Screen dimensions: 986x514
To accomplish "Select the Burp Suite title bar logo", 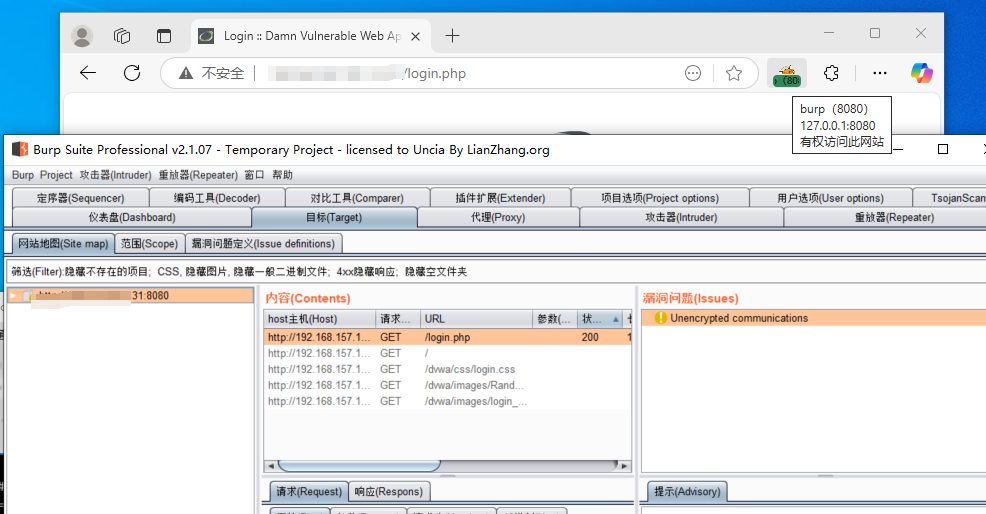I will click(x=20, y=149).
